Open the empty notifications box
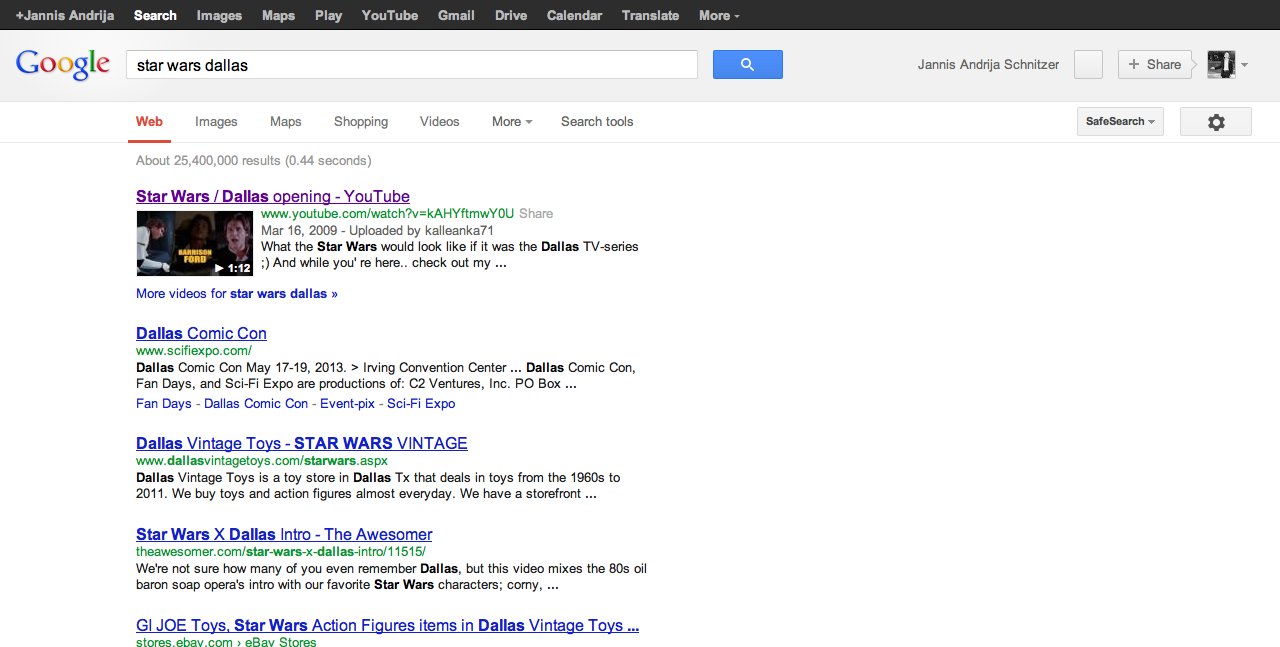Screen dimensions: 1280x647 click(1088, 64)
